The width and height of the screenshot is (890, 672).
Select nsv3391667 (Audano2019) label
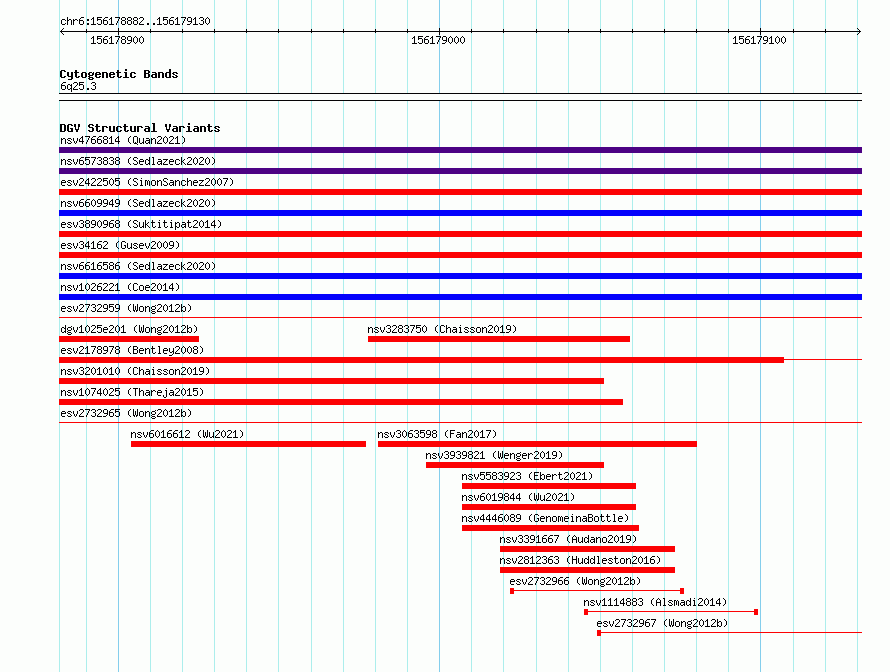point(568,539)
